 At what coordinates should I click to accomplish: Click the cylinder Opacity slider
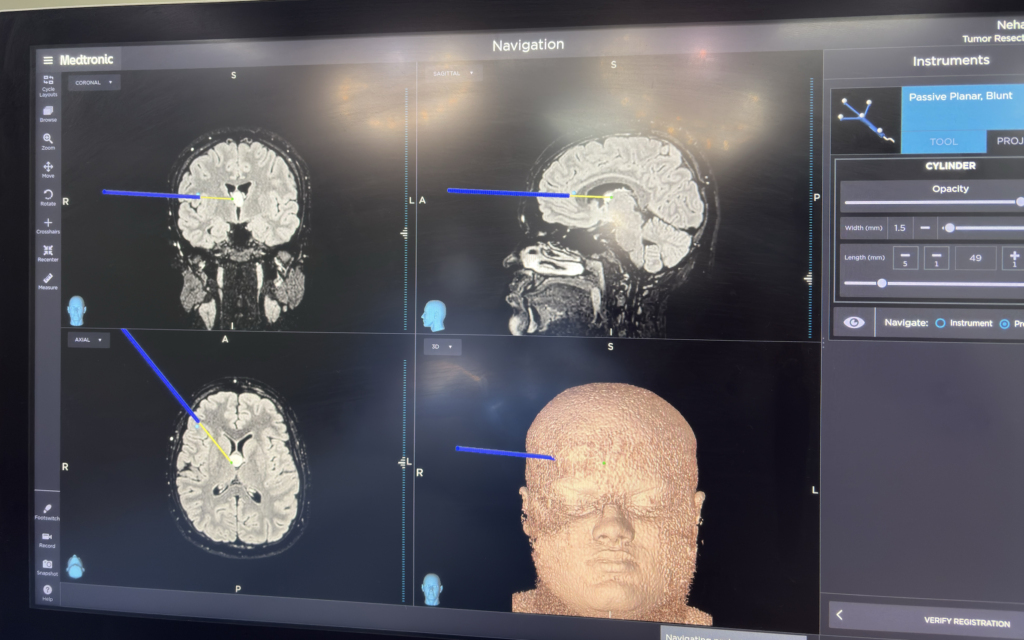pos(930,202)
